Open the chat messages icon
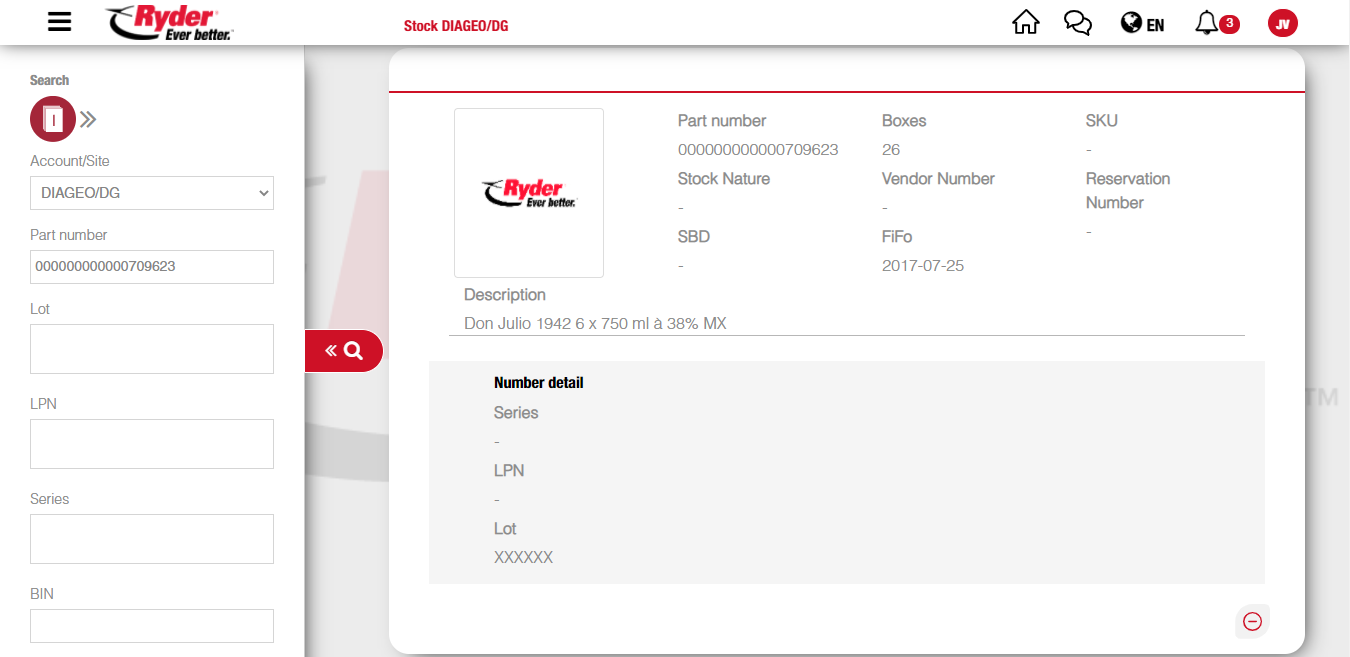This screenshot has height=657, width=1350. point(1077,23)
